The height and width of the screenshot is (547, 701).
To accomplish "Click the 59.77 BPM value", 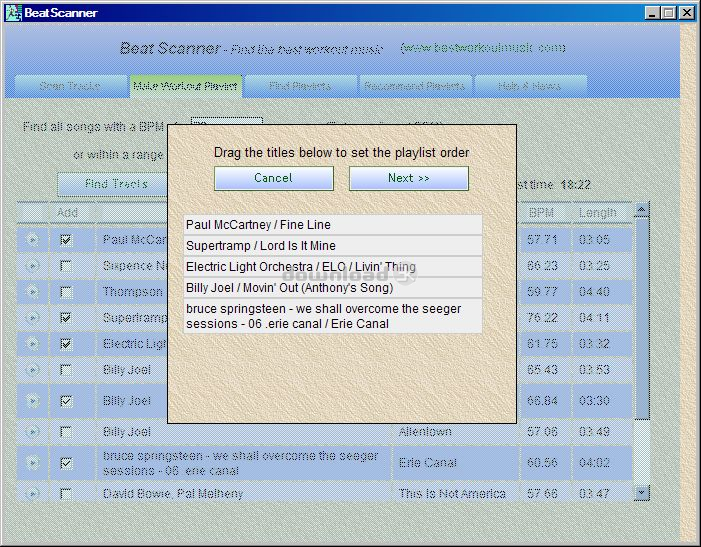I will [542, 292].
